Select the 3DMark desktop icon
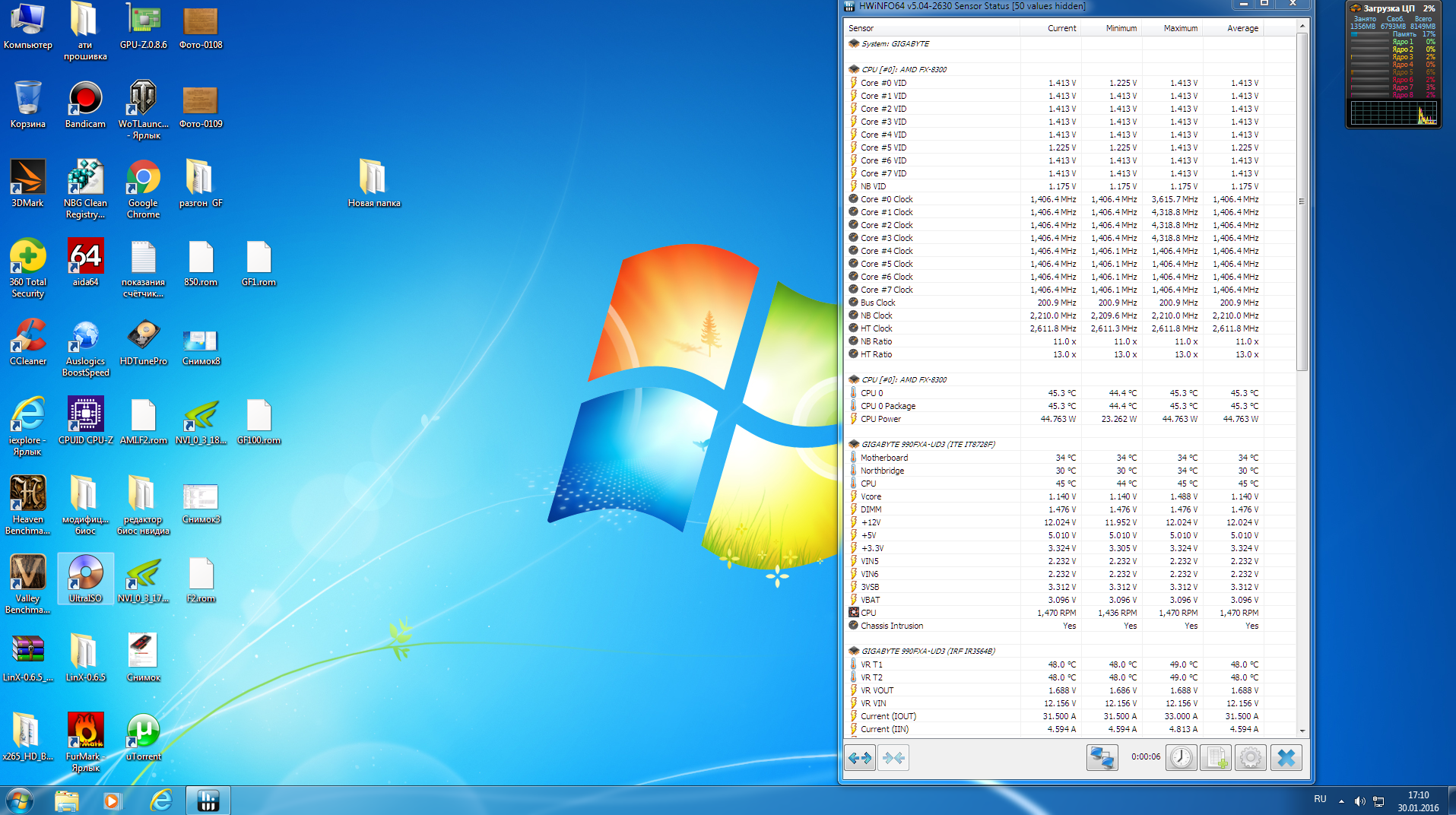1456x815 pixels. tap(28, 184)
